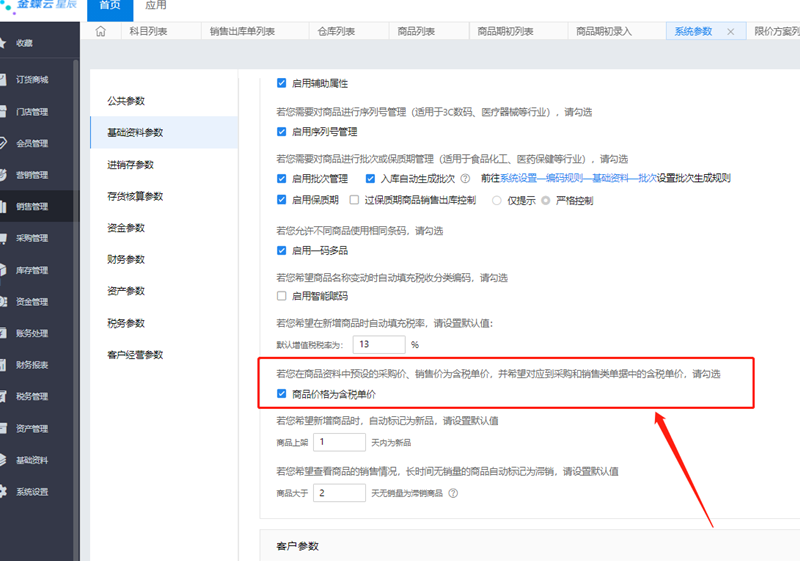Switch to 销售出库单列表 tab
This screenshot has height=561, width=800.
point(242,32)
